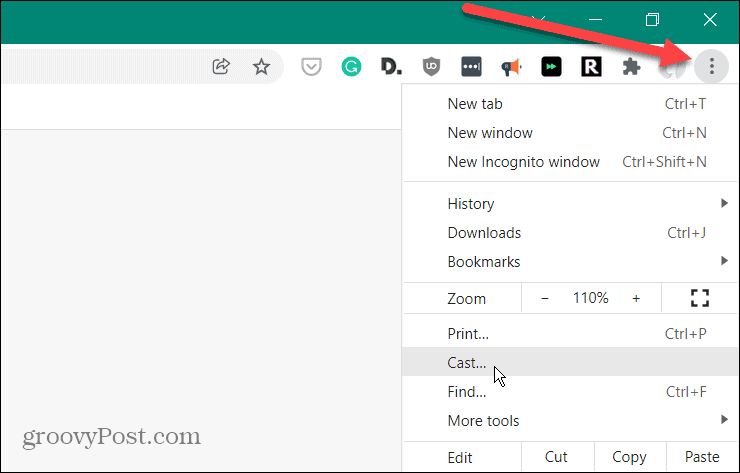Increase zoom with the plus button
Viewport: 740px width, 473px height.
(x=636, y=298)
